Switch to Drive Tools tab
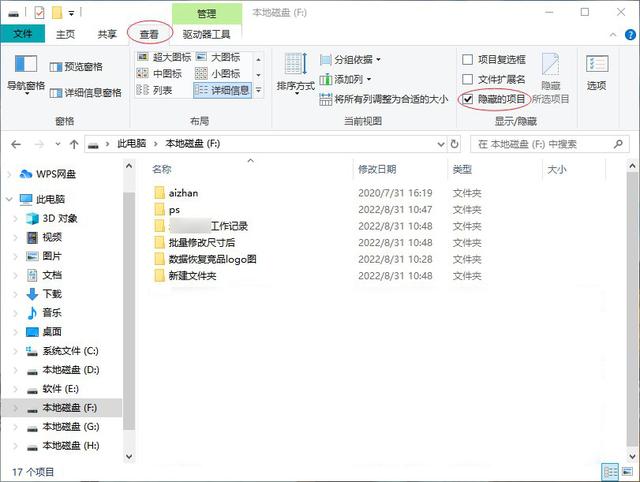Screen dimensions: 640x482 [x=207, y=34]
